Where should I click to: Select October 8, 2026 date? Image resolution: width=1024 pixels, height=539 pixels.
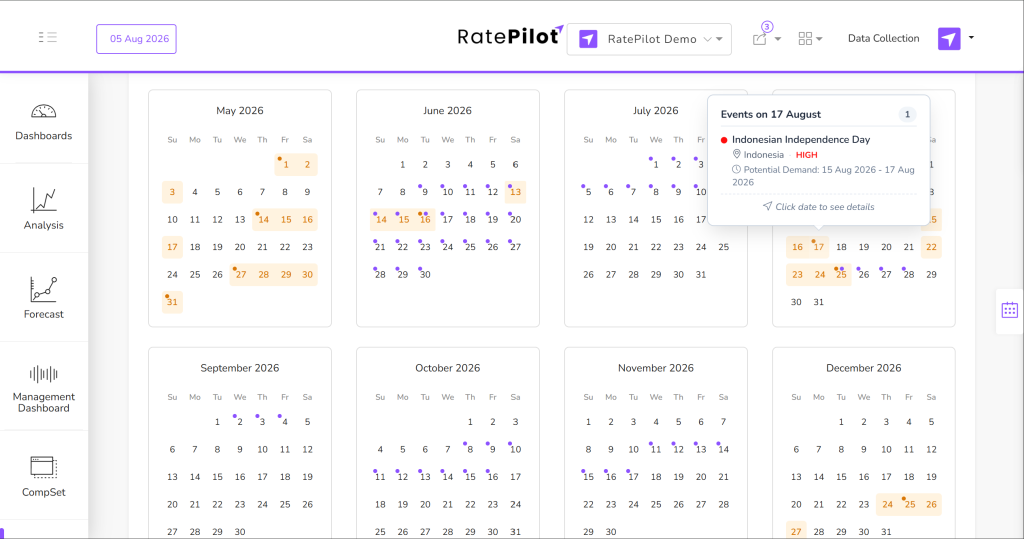[470, 449]
